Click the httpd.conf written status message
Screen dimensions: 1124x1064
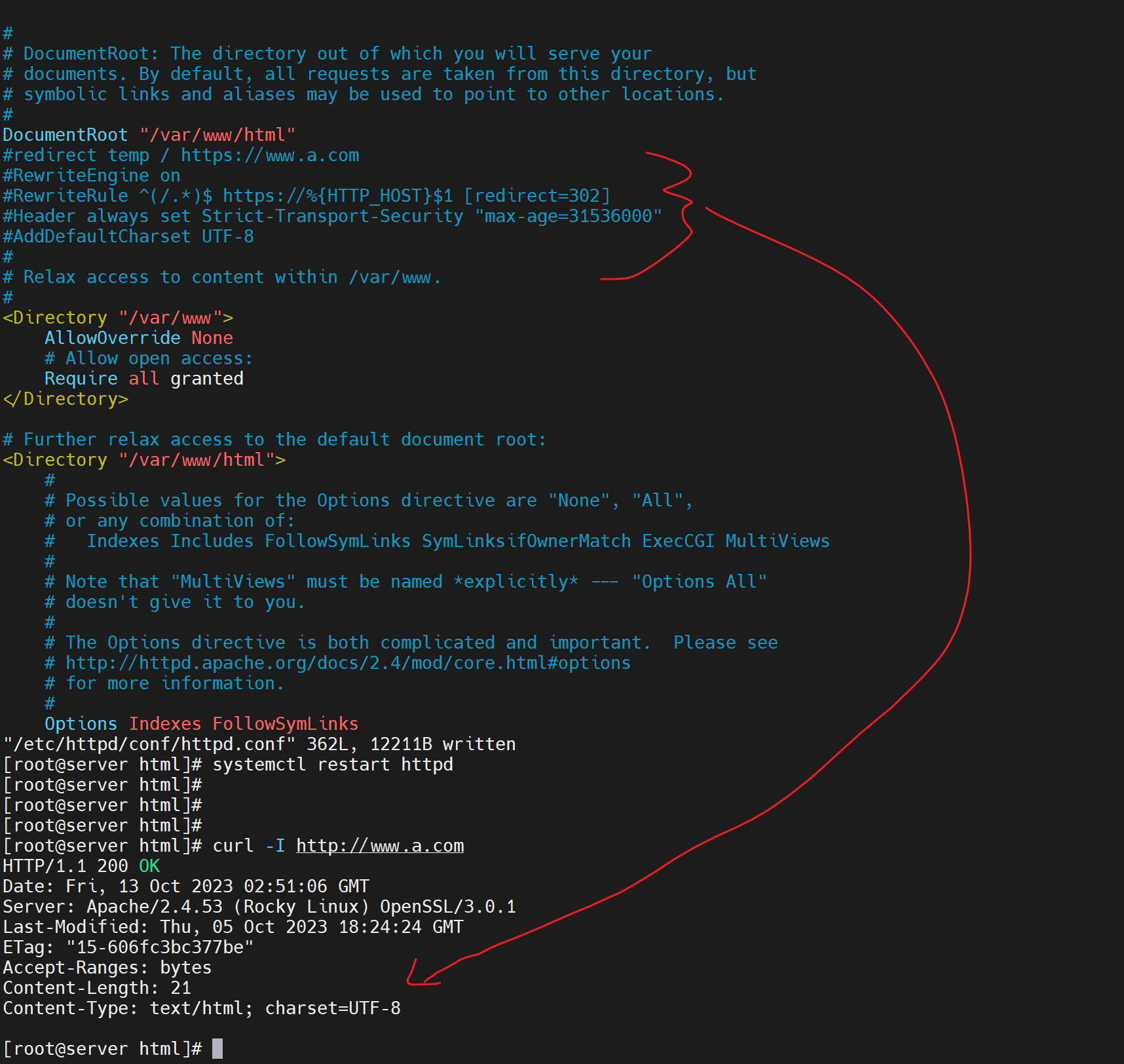pos(259,744)
